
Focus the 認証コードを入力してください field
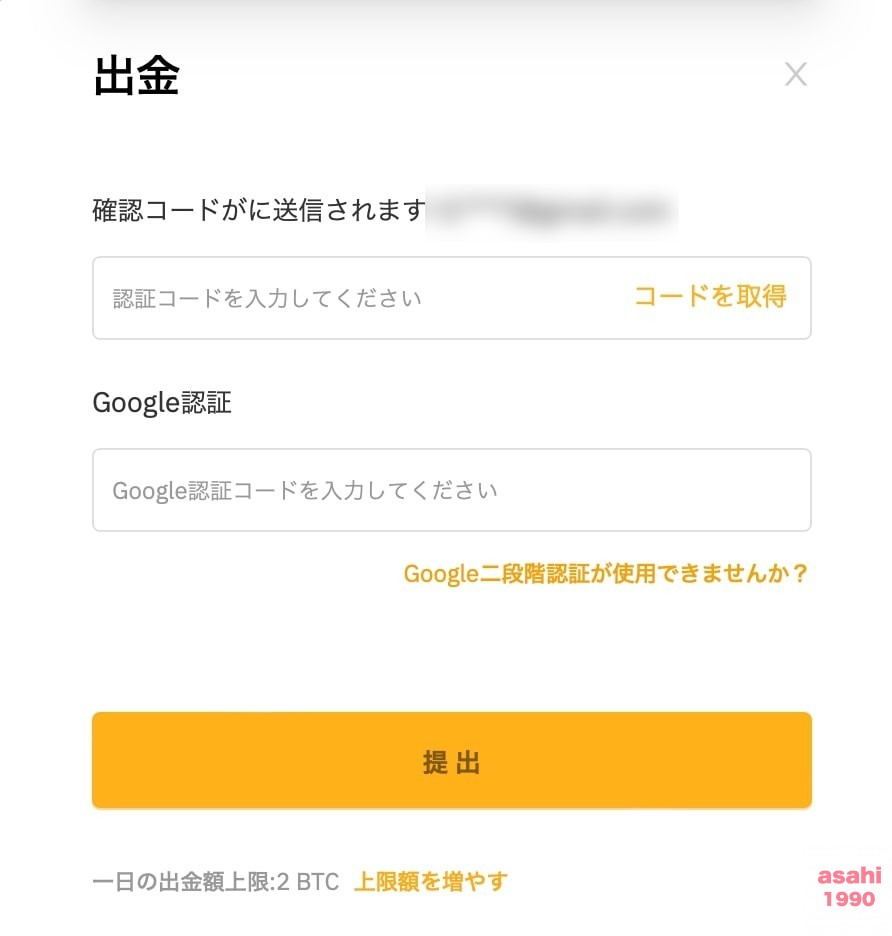pos(451,298)
